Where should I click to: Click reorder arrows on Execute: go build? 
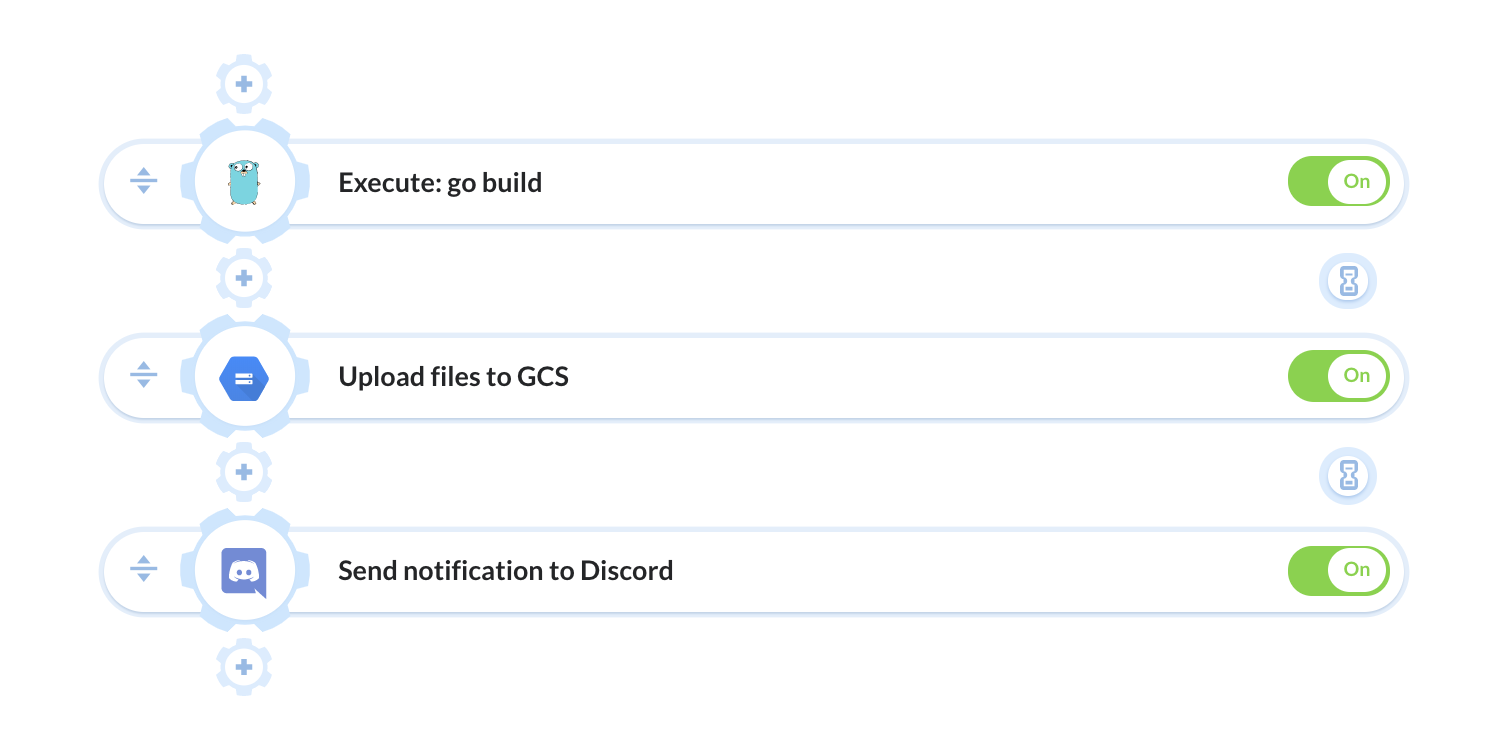point(144,181)
